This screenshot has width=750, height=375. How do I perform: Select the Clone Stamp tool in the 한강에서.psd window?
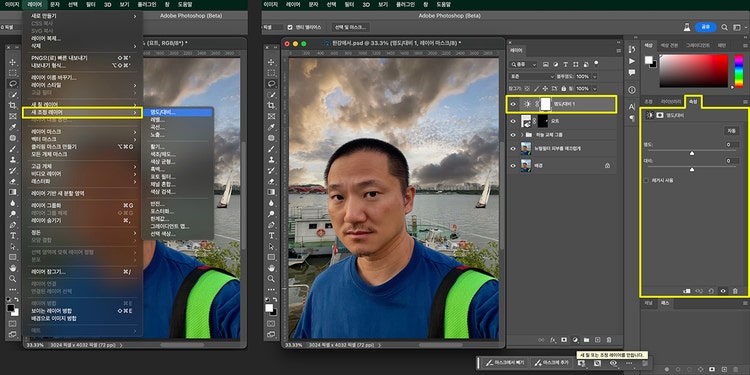point(271,160)
